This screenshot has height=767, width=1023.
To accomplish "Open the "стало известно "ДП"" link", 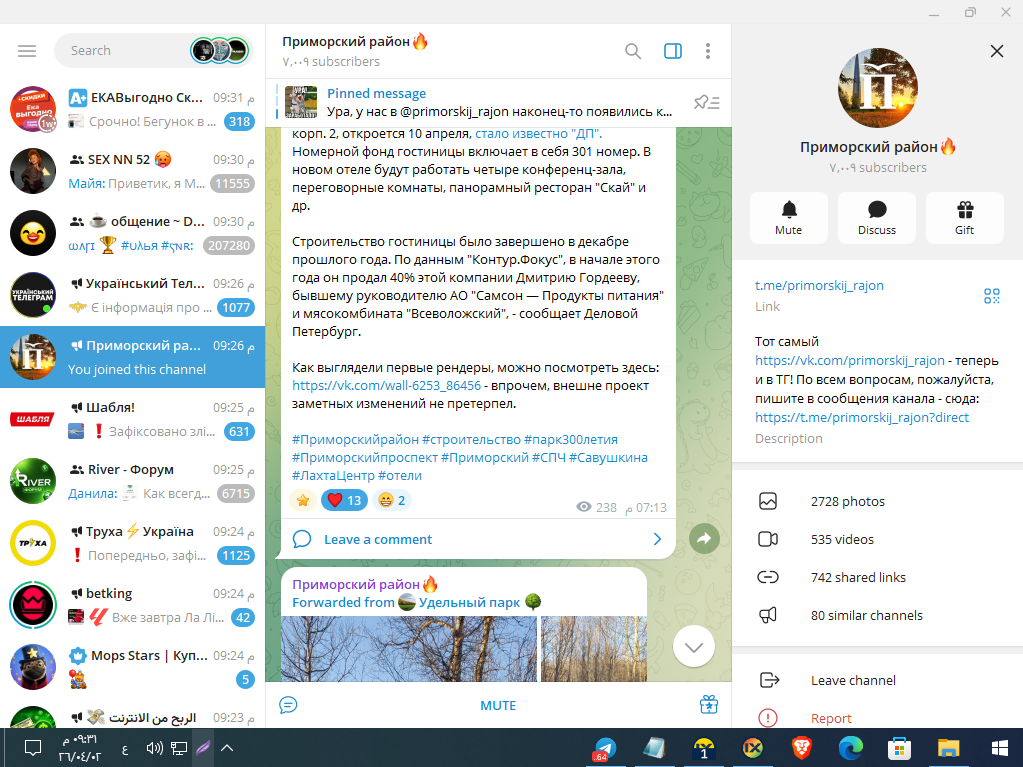I will click(x=538, y=134).
